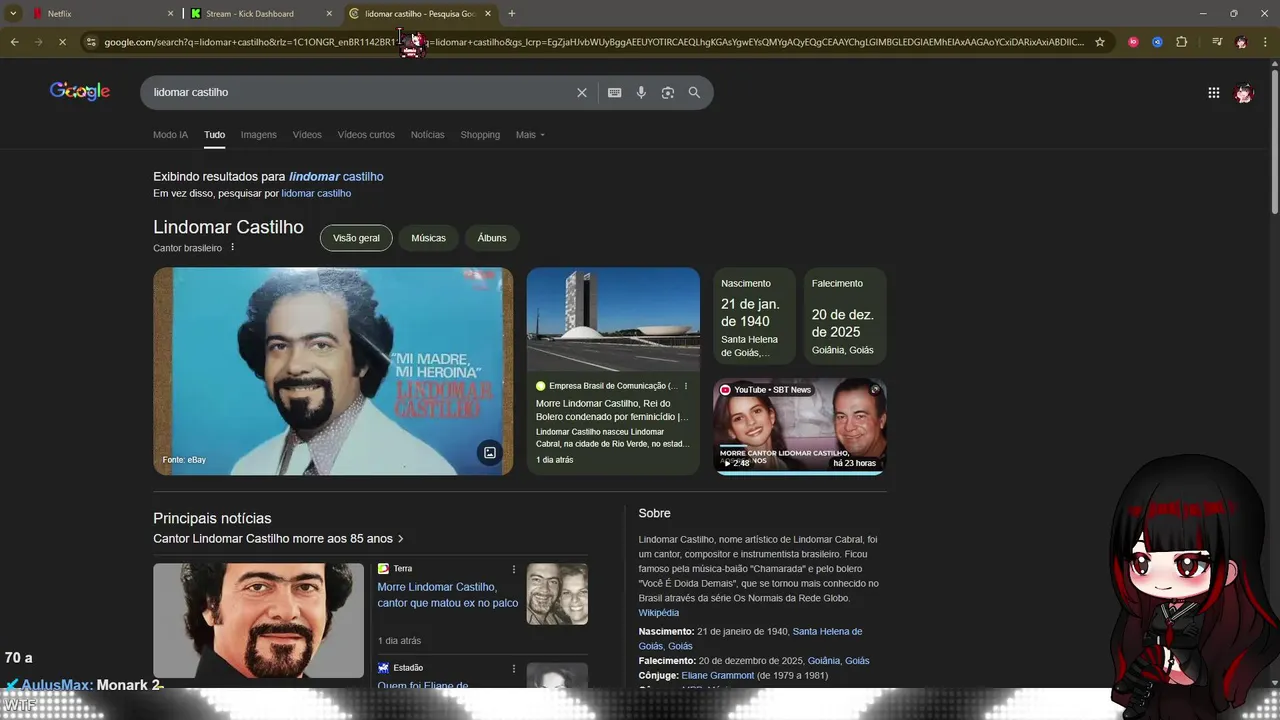Select the Shopping search tab
The width and height of the screenshot is (1280, 720).
click(480, 135)
